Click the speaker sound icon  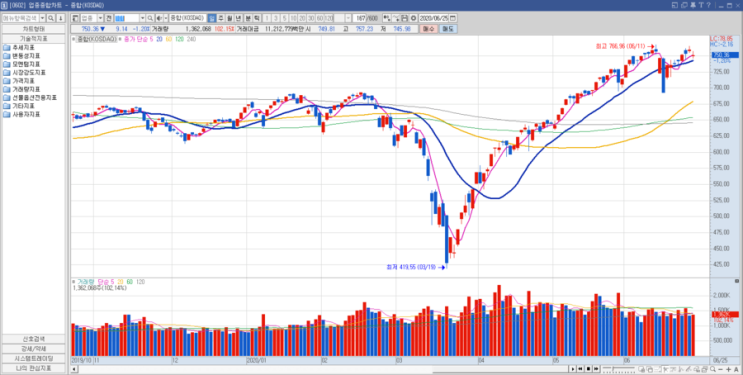coord(159,18)
